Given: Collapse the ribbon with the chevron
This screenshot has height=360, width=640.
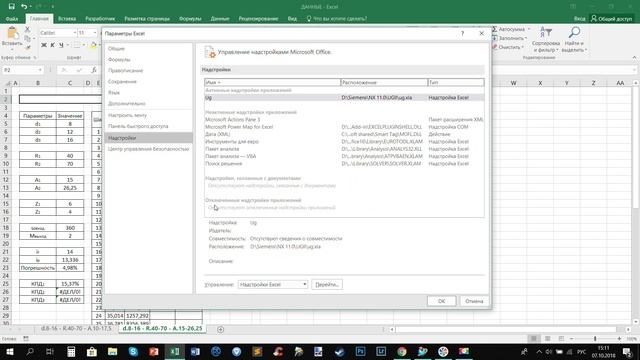Looking at the screenshot, I should 634,58.
